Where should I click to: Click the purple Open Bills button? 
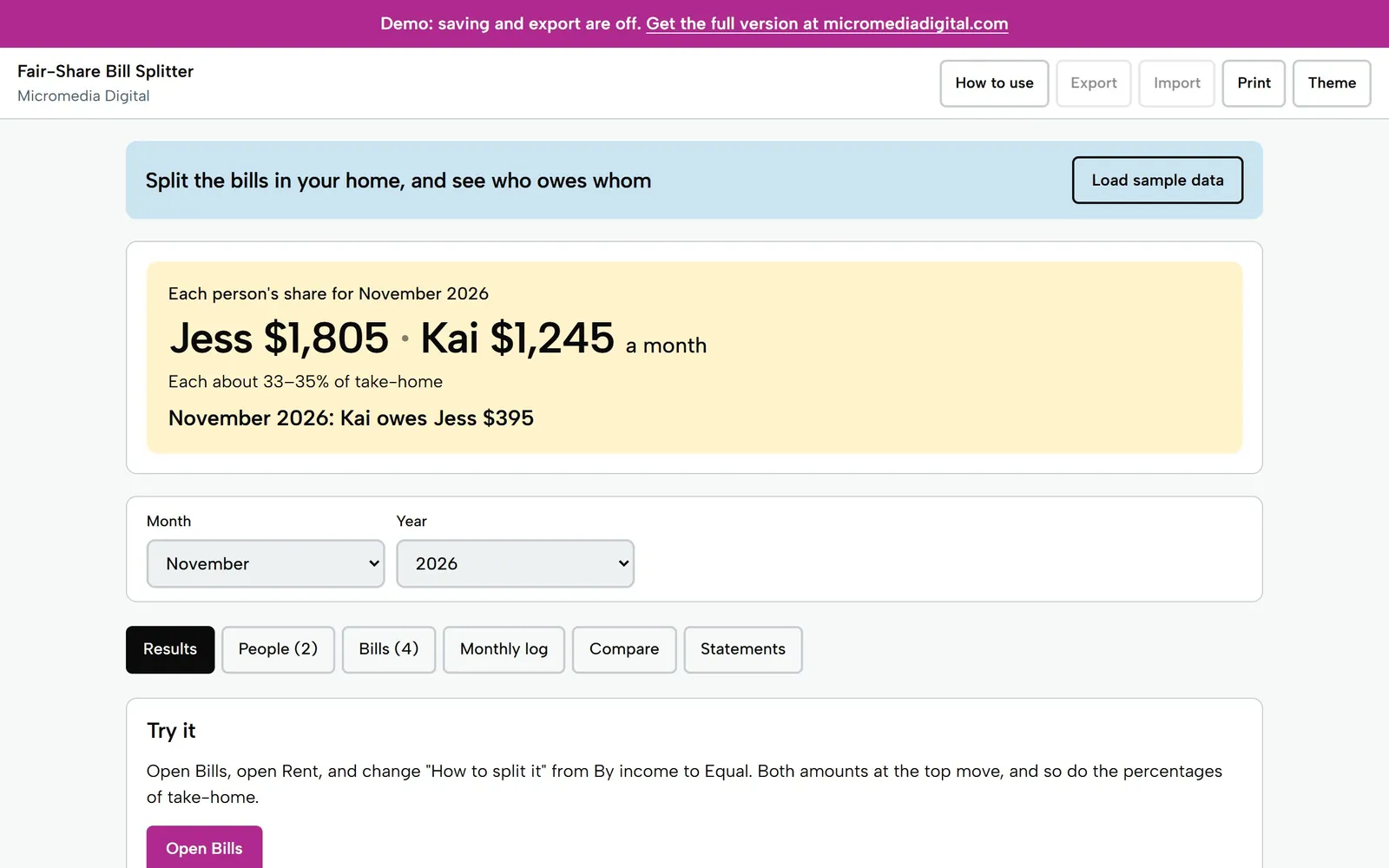[x=204, y=848]
